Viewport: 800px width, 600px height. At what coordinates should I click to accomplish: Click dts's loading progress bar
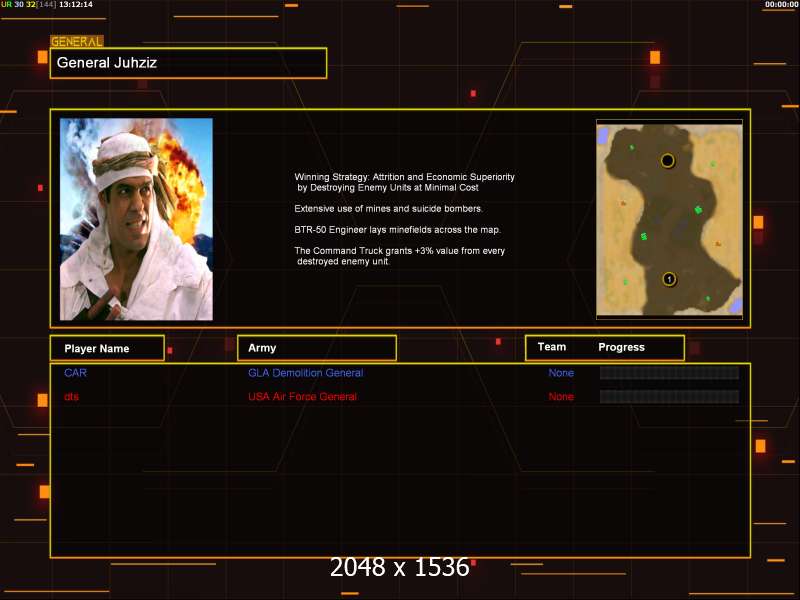(669, 396)
